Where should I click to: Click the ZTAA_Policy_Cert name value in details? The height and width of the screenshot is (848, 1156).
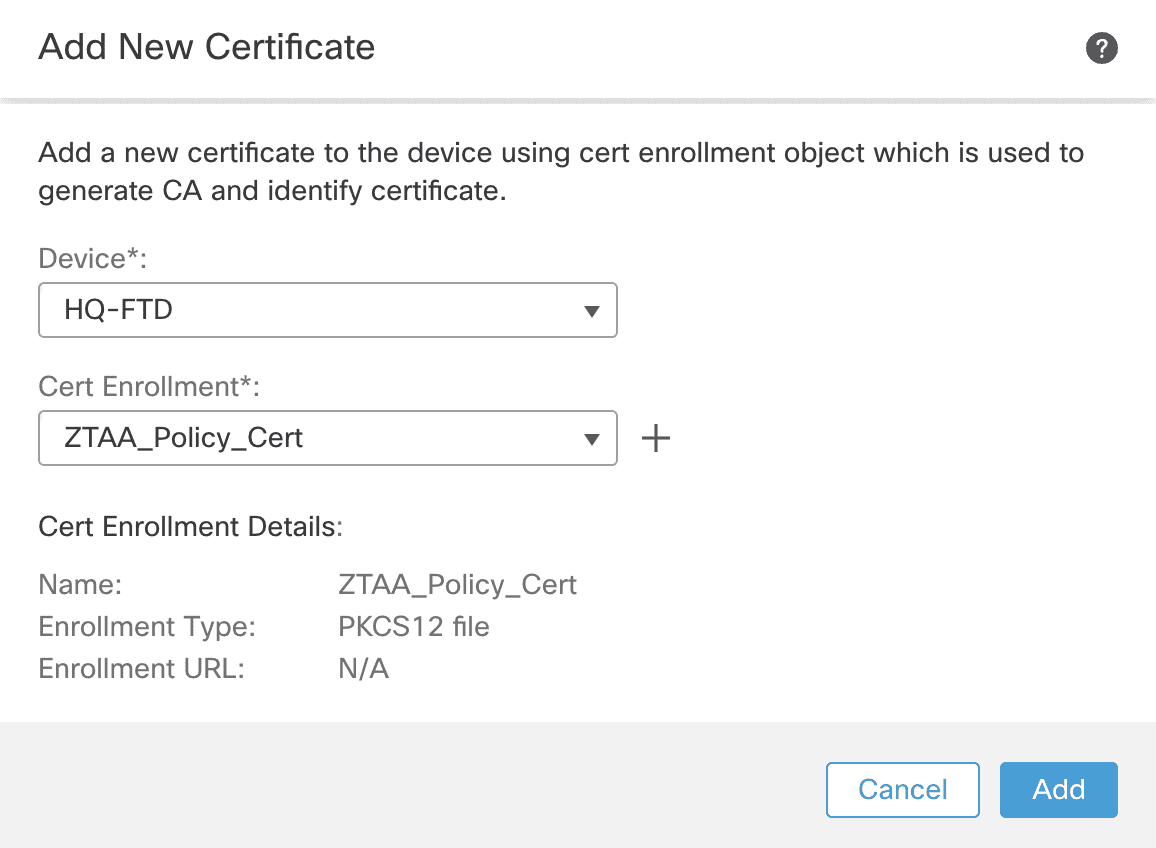coord(457,584)
